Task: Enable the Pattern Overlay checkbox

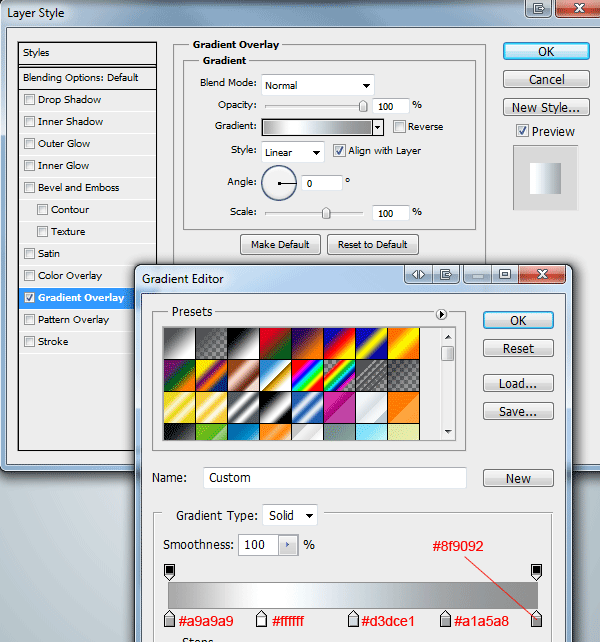Action: [29, 319]
